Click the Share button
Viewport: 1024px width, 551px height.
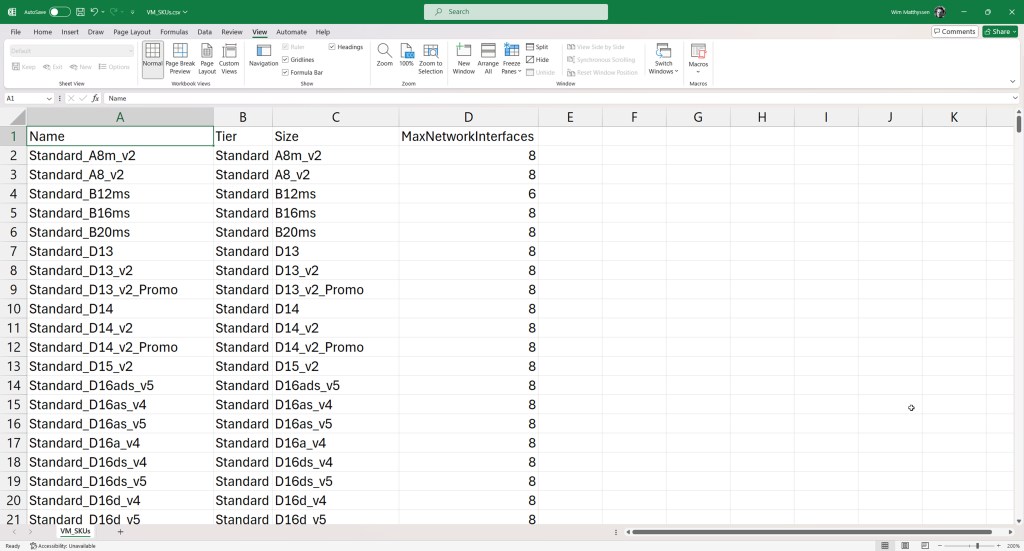[999, 32]
